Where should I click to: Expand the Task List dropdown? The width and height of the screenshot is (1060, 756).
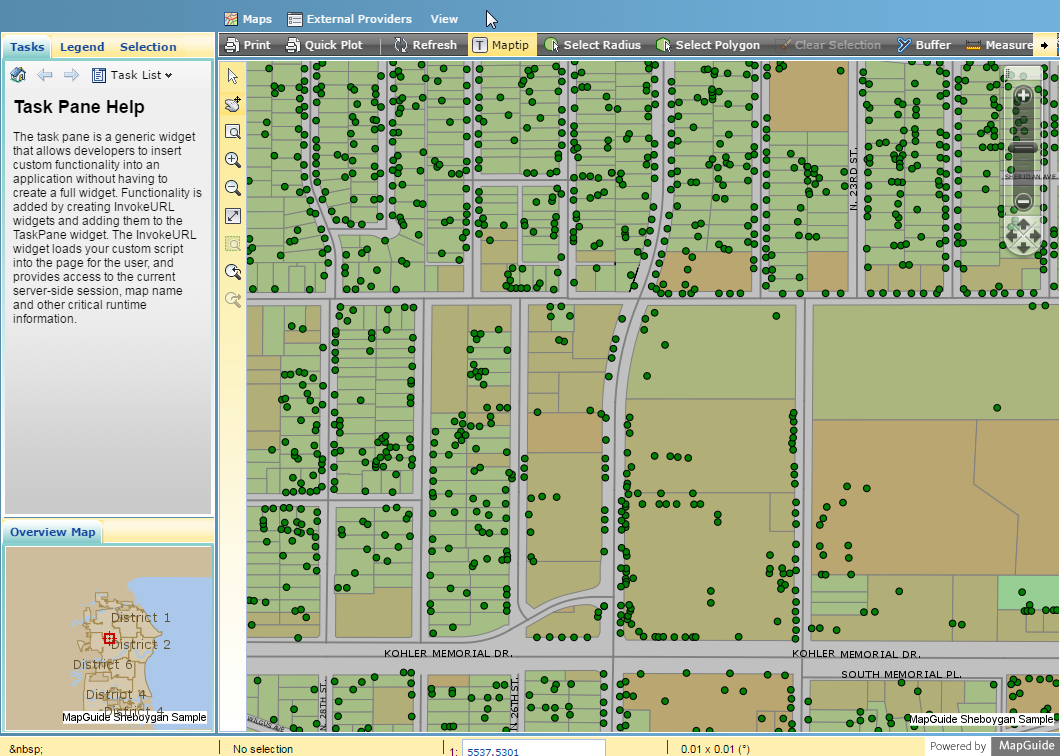coord(132,75)
